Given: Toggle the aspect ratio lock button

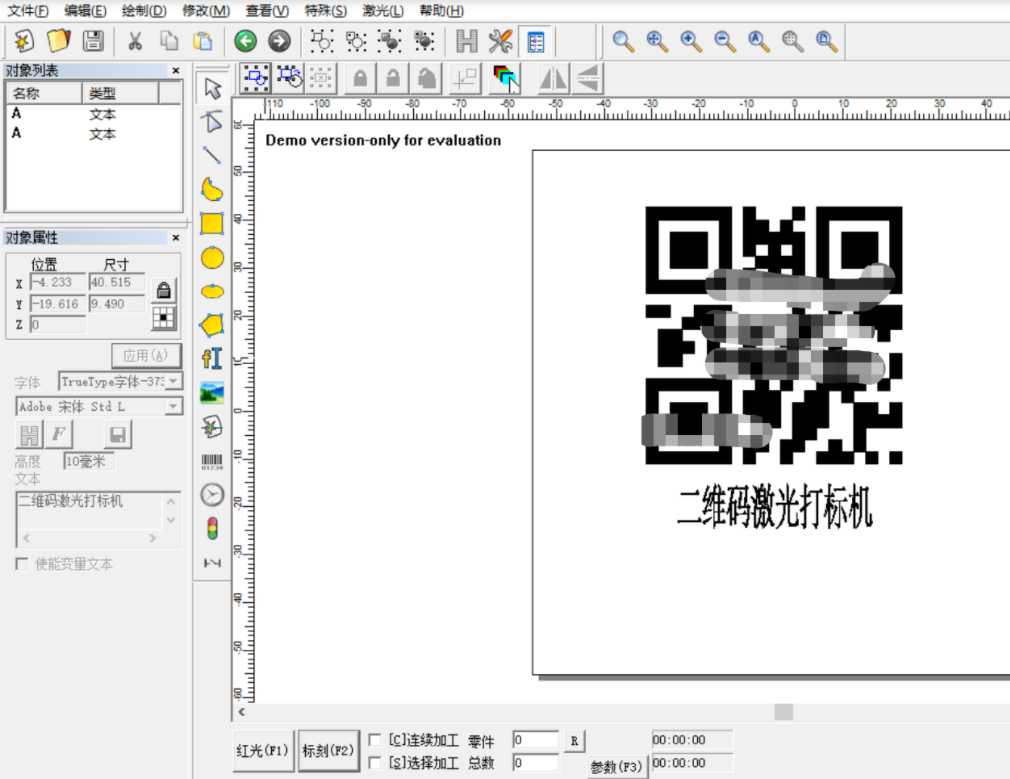Looking at the screenshot, I should point(164,290).
